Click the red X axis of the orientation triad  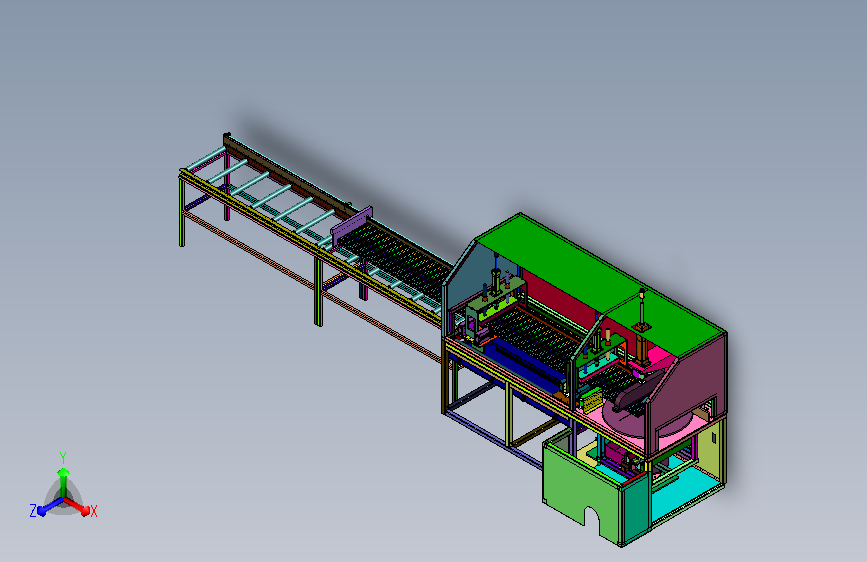[x=77, y=506]
